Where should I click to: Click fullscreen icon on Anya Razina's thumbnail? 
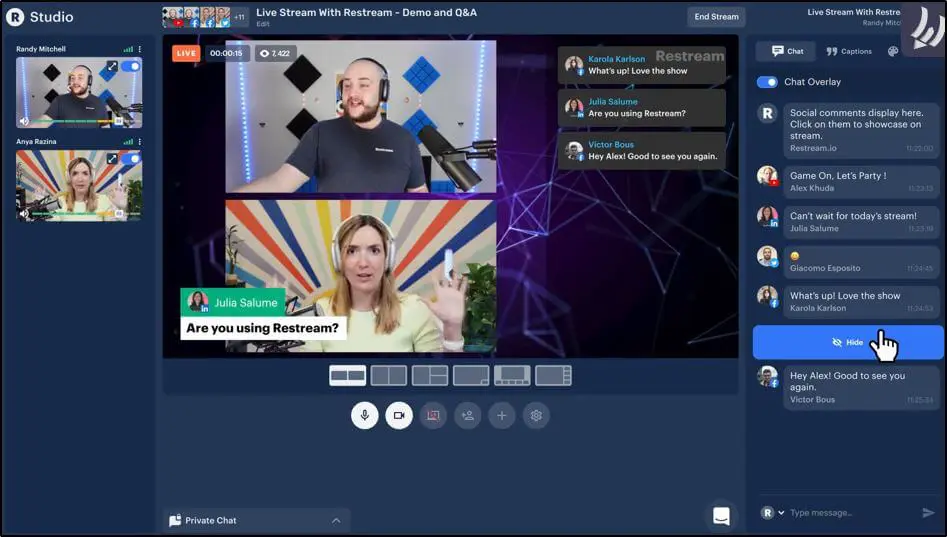[x=112, y=159]
